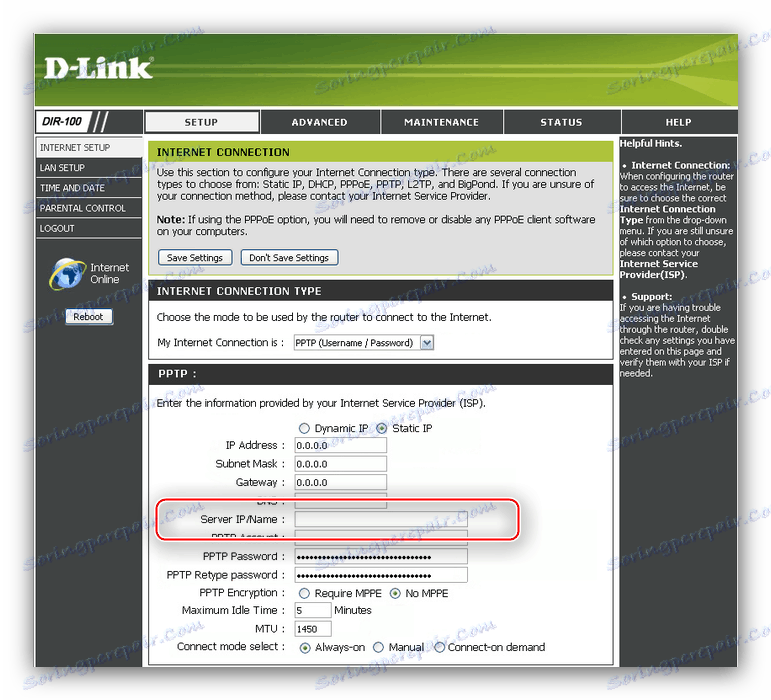
Task: Click the MTU input field
Action: tap(313, 629)
